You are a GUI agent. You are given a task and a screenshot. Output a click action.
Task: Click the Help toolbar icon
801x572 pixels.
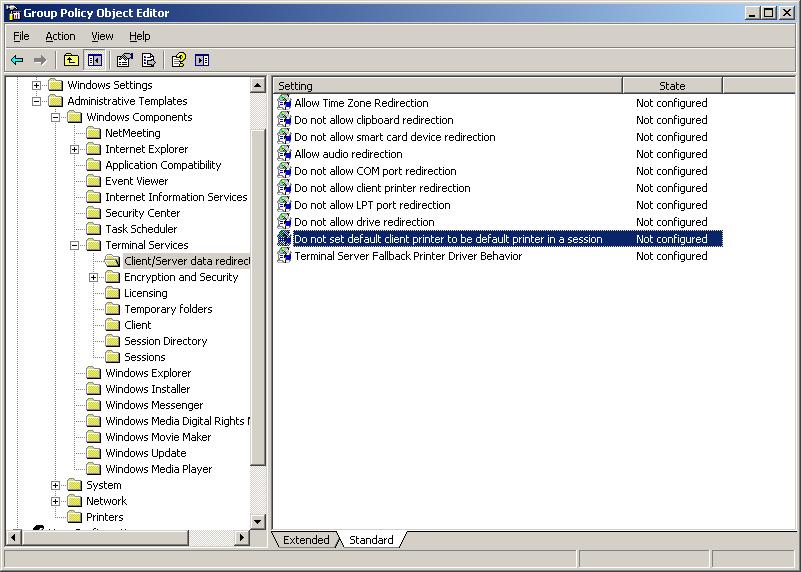pyautogui.click(x=178, y=60)
